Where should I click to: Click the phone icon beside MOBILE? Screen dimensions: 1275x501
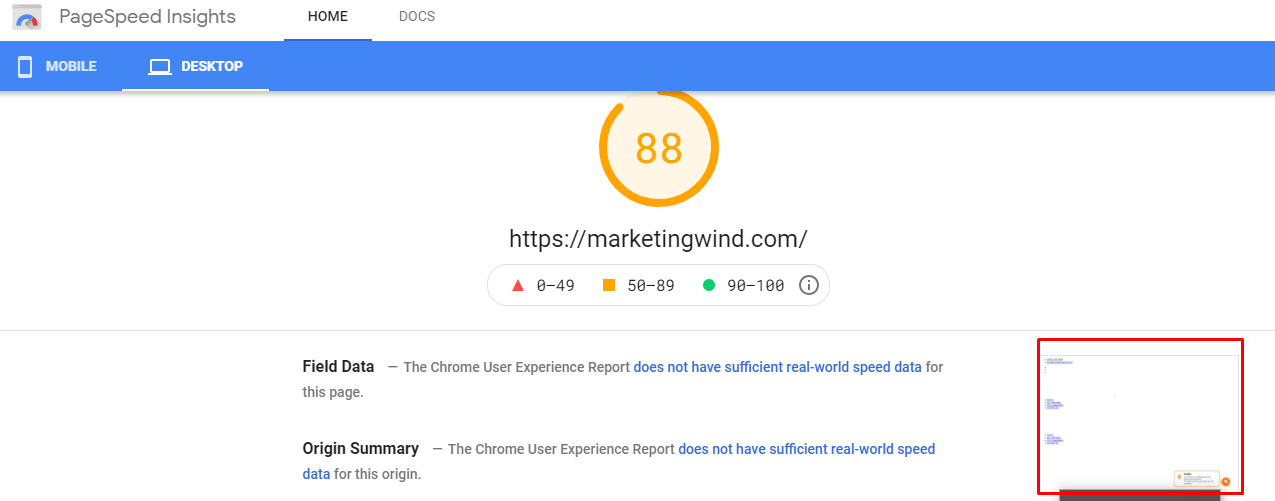[x=25, y=67]
